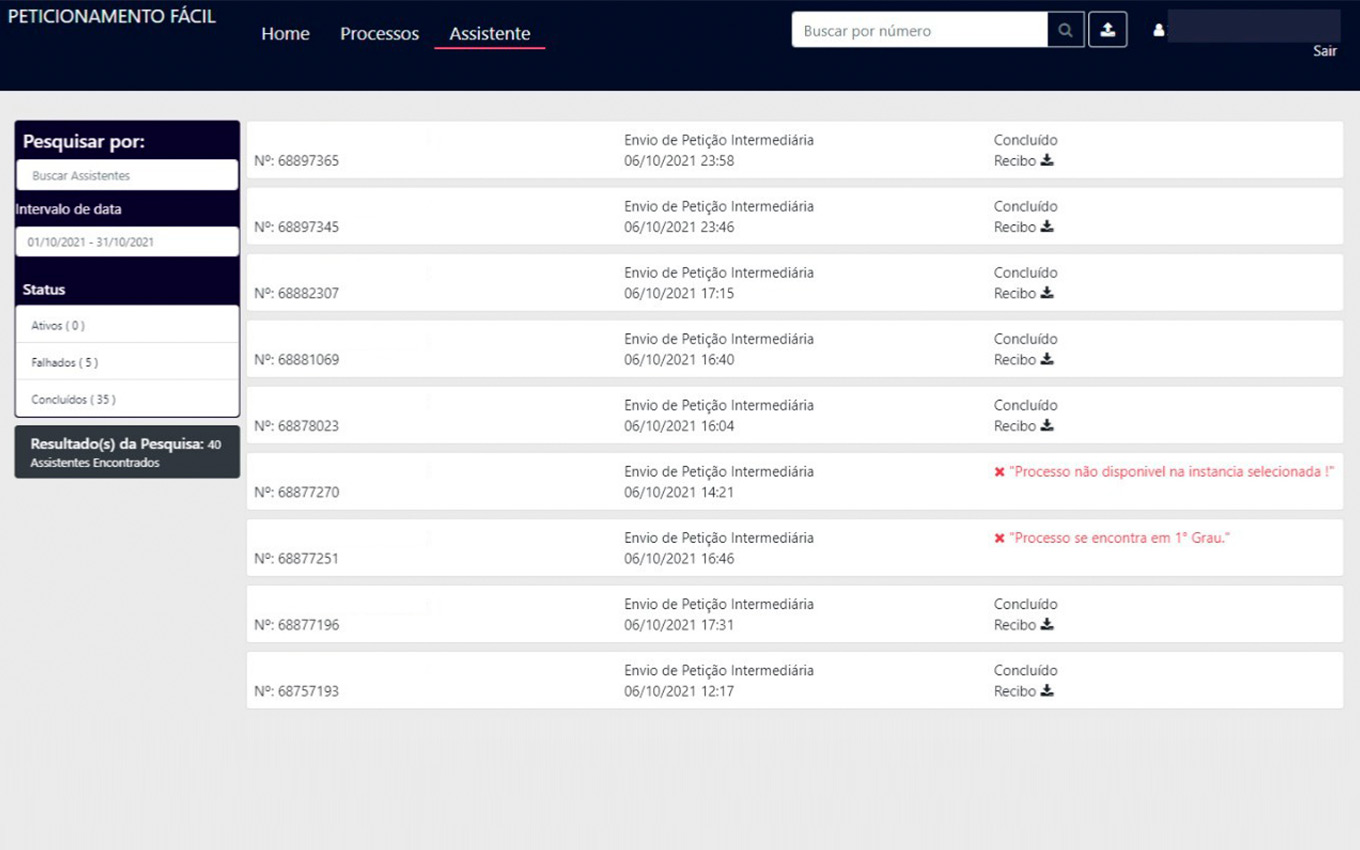
Task: Click the upload icon button in header
Action: click(1108, 30)
